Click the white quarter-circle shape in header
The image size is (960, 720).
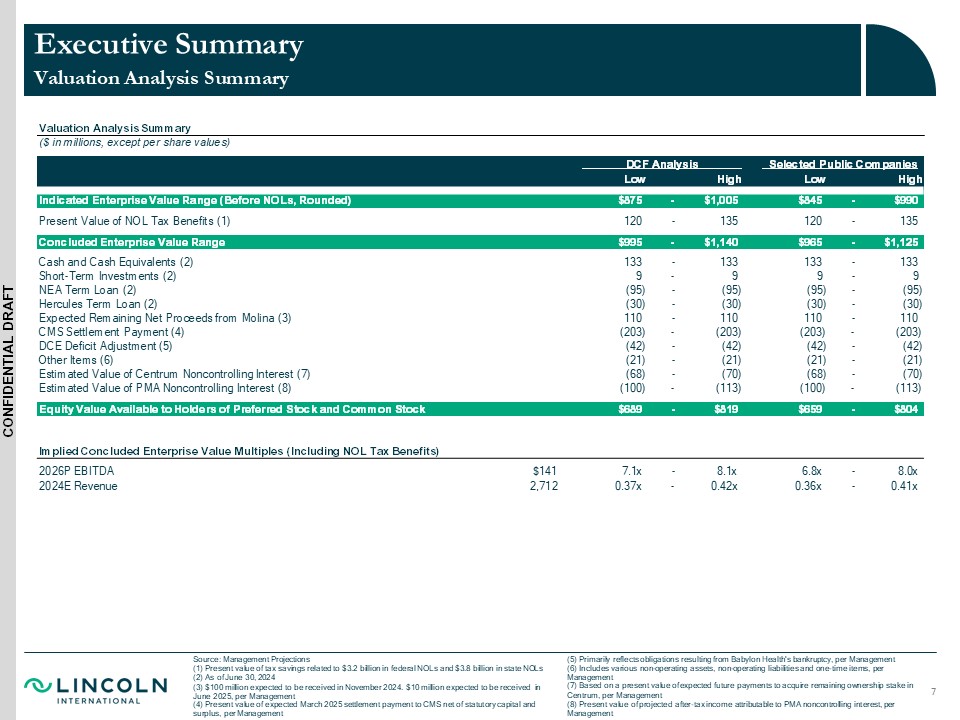click(x=900, y=60)
